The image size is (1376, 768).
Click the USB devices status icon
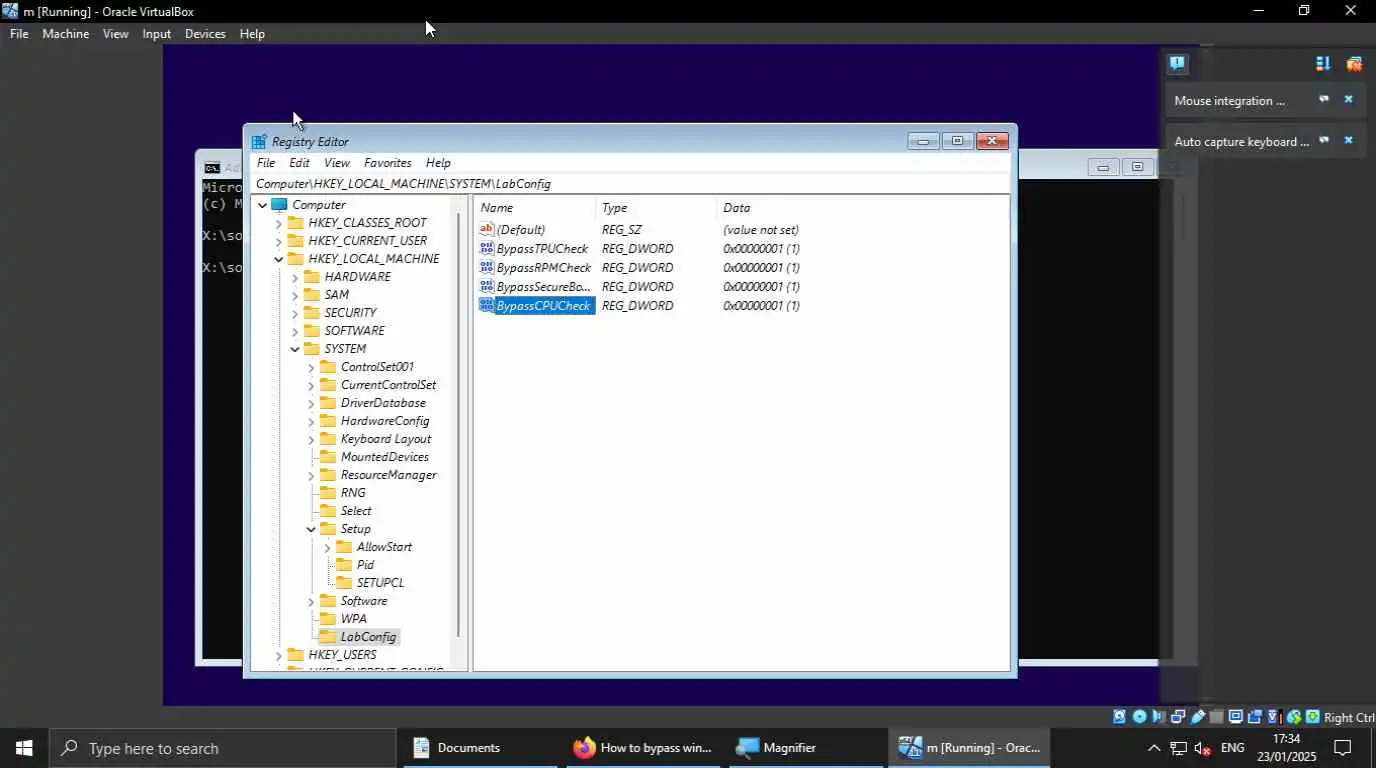pyautogui.click(x=1197, y=717)
